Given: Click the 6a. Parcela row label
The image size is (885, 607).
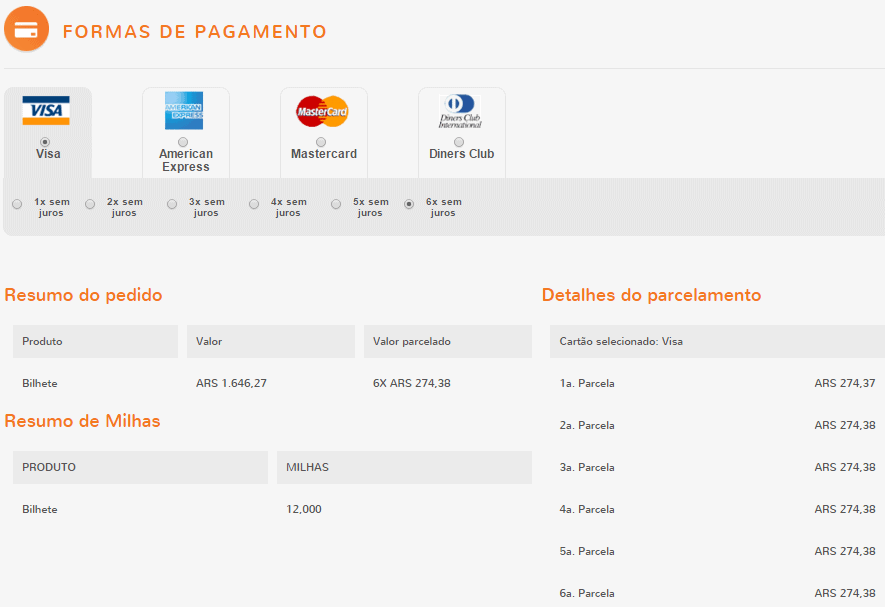Looking at the screenshot, I should tap(587, 593).
